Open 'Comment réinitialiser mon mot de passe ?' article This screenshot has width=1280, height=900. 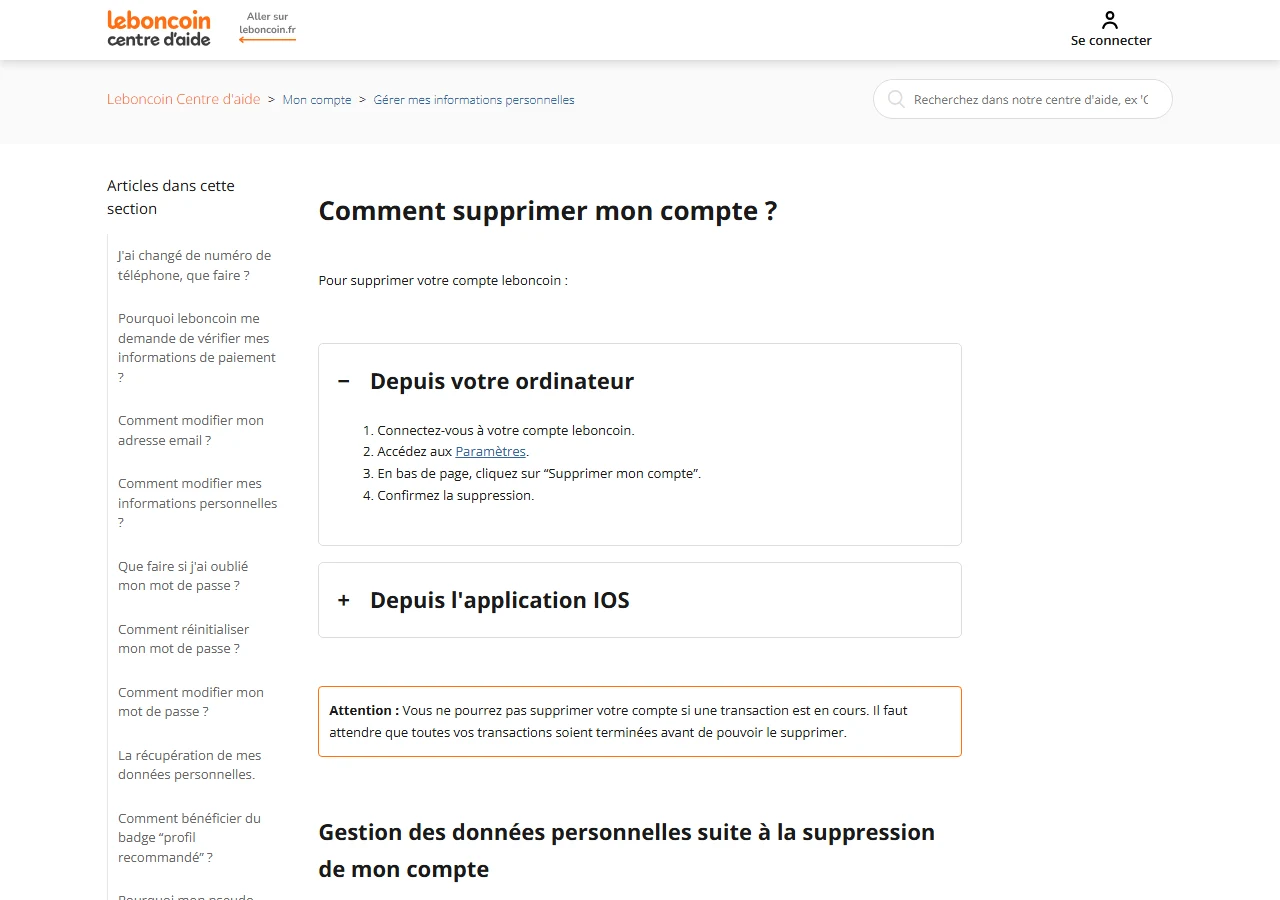183,639
